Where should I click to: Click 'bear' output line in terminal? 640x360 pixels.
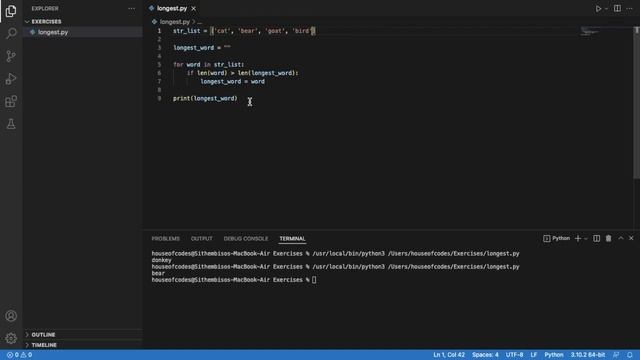(x=158, y=273)
